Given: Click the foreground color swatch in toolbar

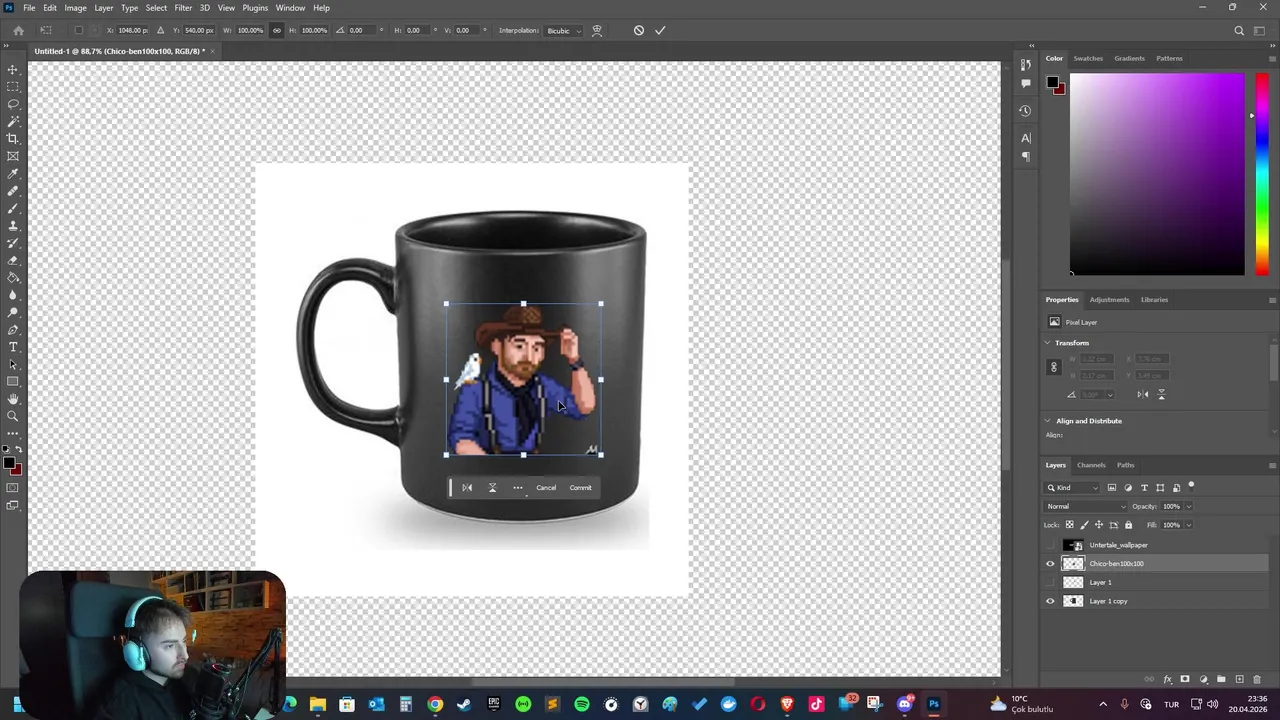Looking at the screenshot, I should [10, 463].
